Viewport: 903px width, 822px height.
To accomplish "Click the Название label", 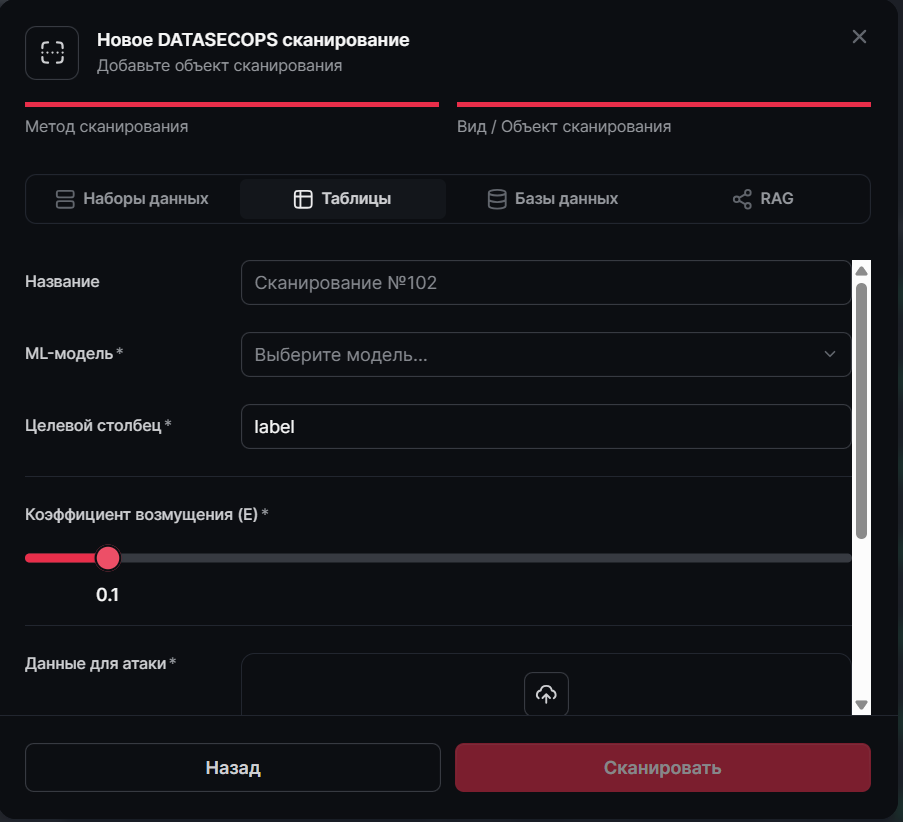I will point(62,281).
